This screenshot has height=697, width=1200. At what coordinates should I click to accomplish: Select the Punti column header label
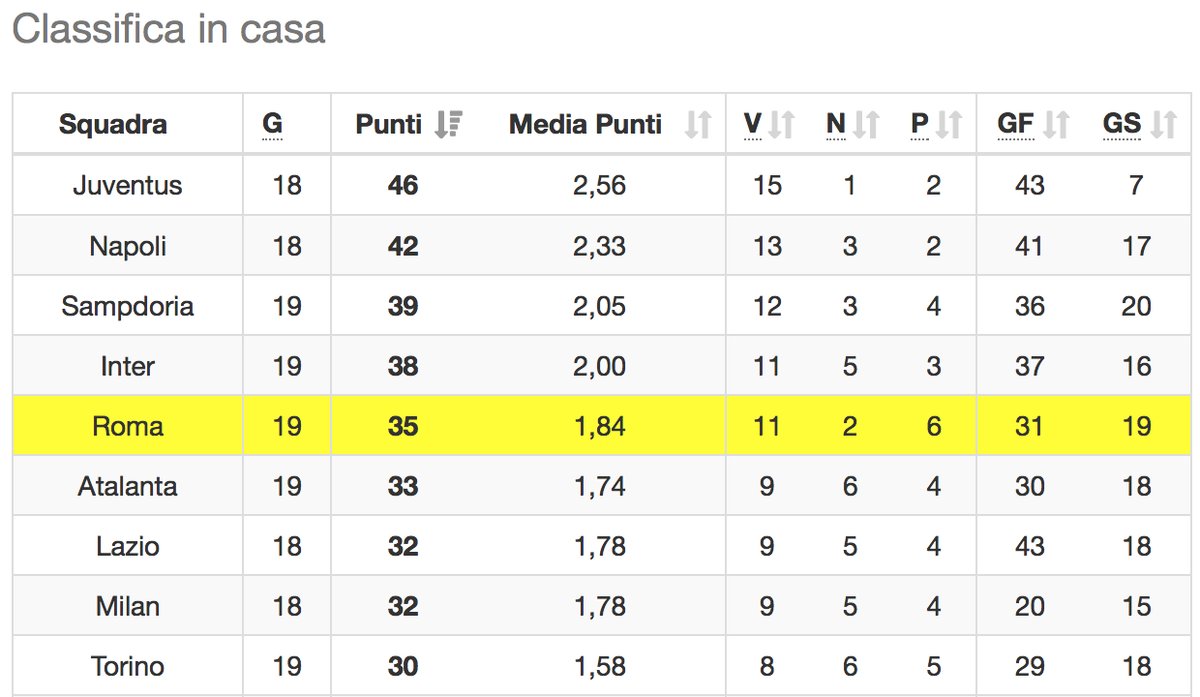coord(389,124)
